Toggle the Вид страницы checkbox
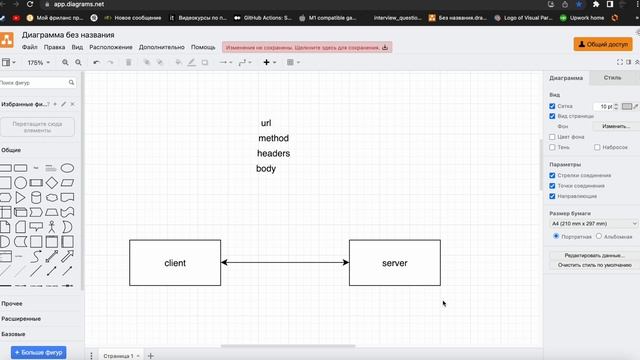The image size is (640, 360). point(552,116)
